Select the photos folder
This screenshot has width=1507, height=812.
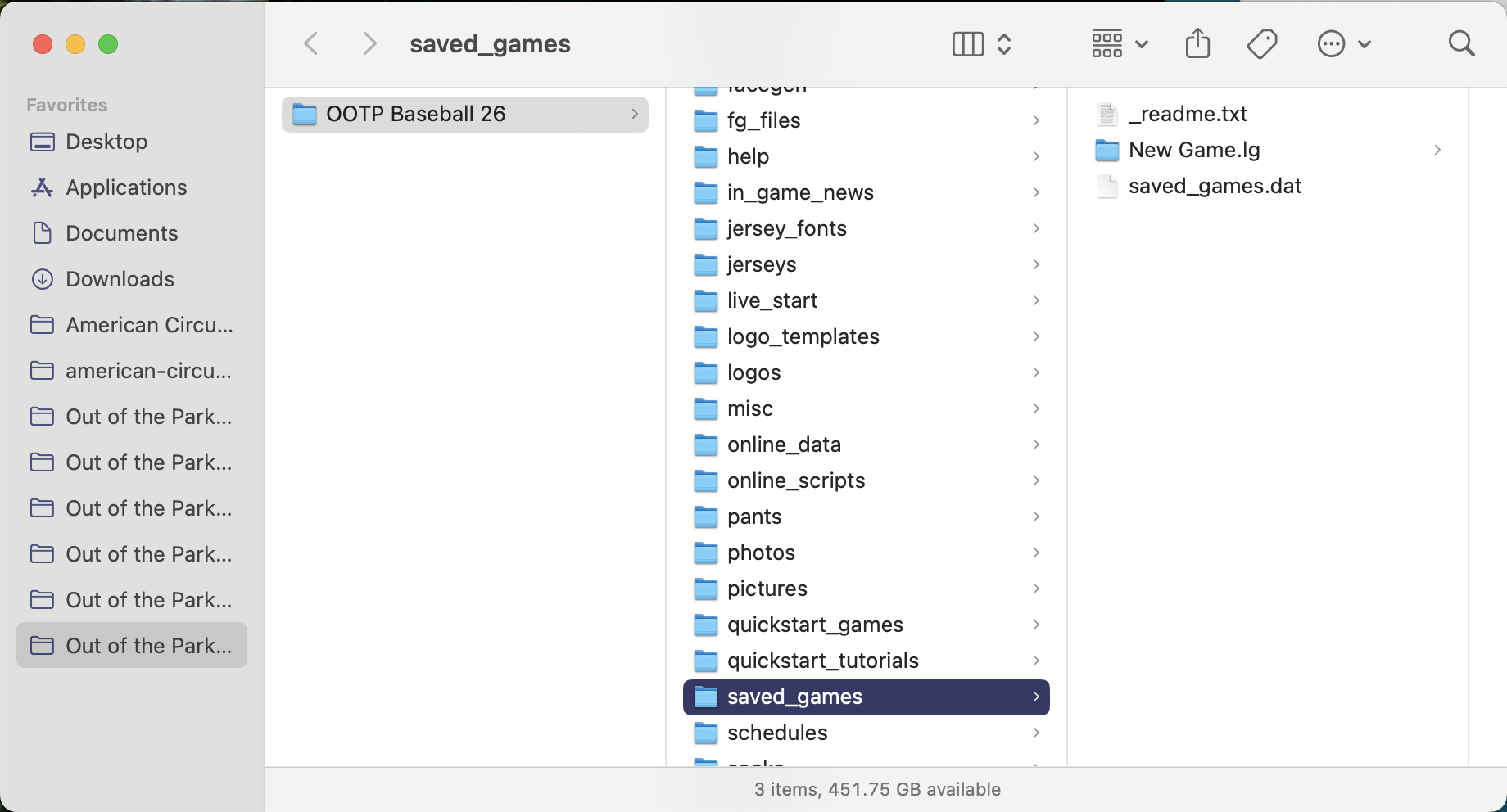[x=867, y=553]
